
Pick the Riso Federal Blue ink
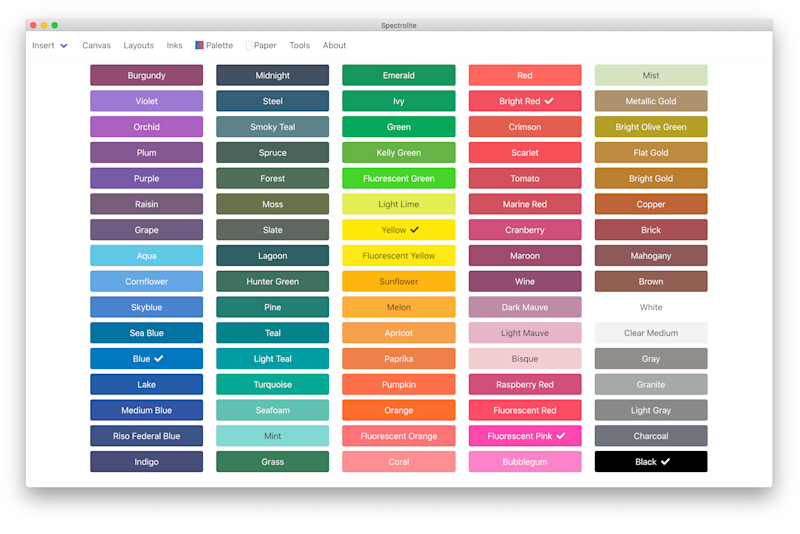click(x=146, y=436)
